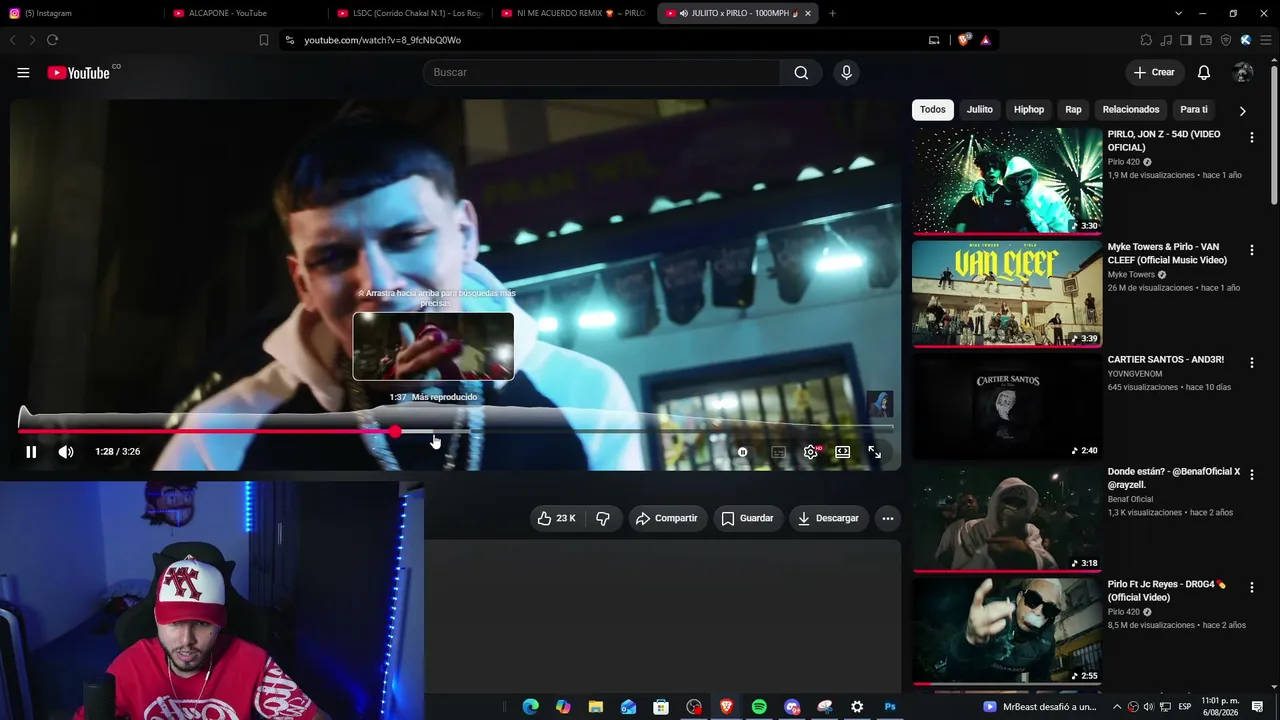The width and height of the screenshot is (1280, 720).
Task: Click the YouTube search input field
Action: coord(602,72)
